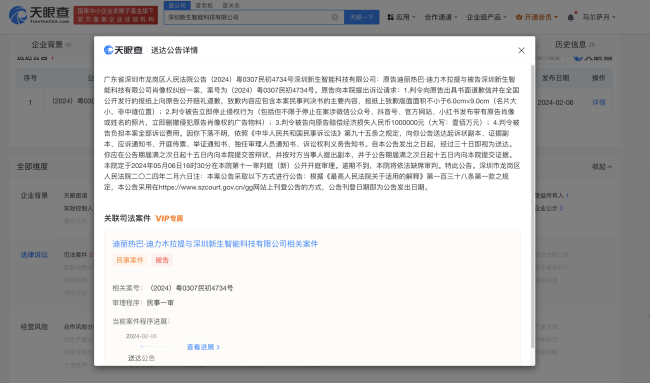Click the 发布日期 column header
Viewport: 650px width, 383px height.
tap(555, 78)
